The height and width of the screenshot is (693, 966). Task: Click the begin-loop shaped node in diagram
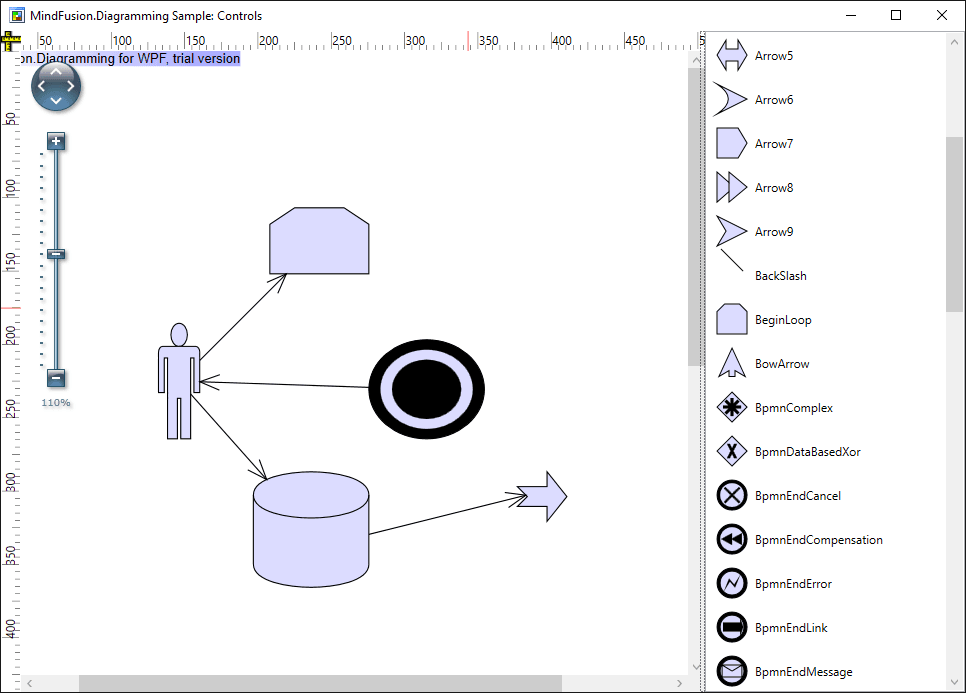pos(319,241)
